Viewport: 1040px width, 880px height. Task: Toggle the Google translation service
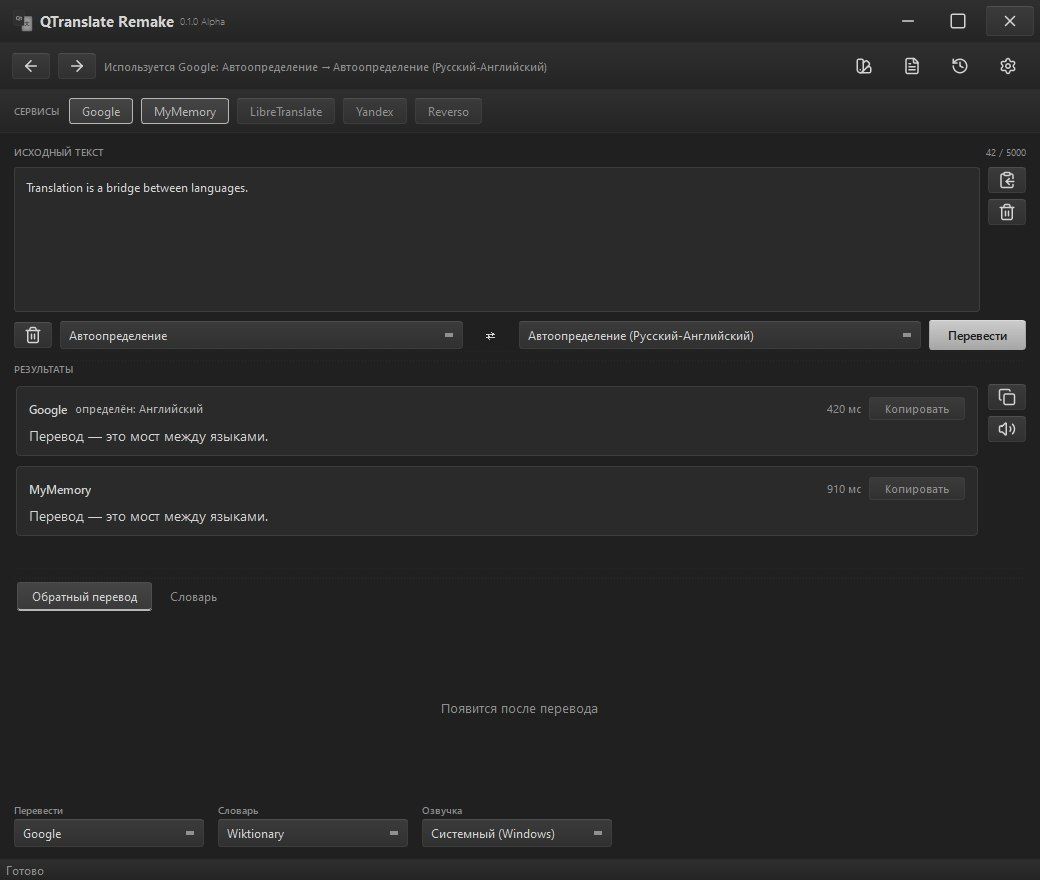tap(101, 111)
